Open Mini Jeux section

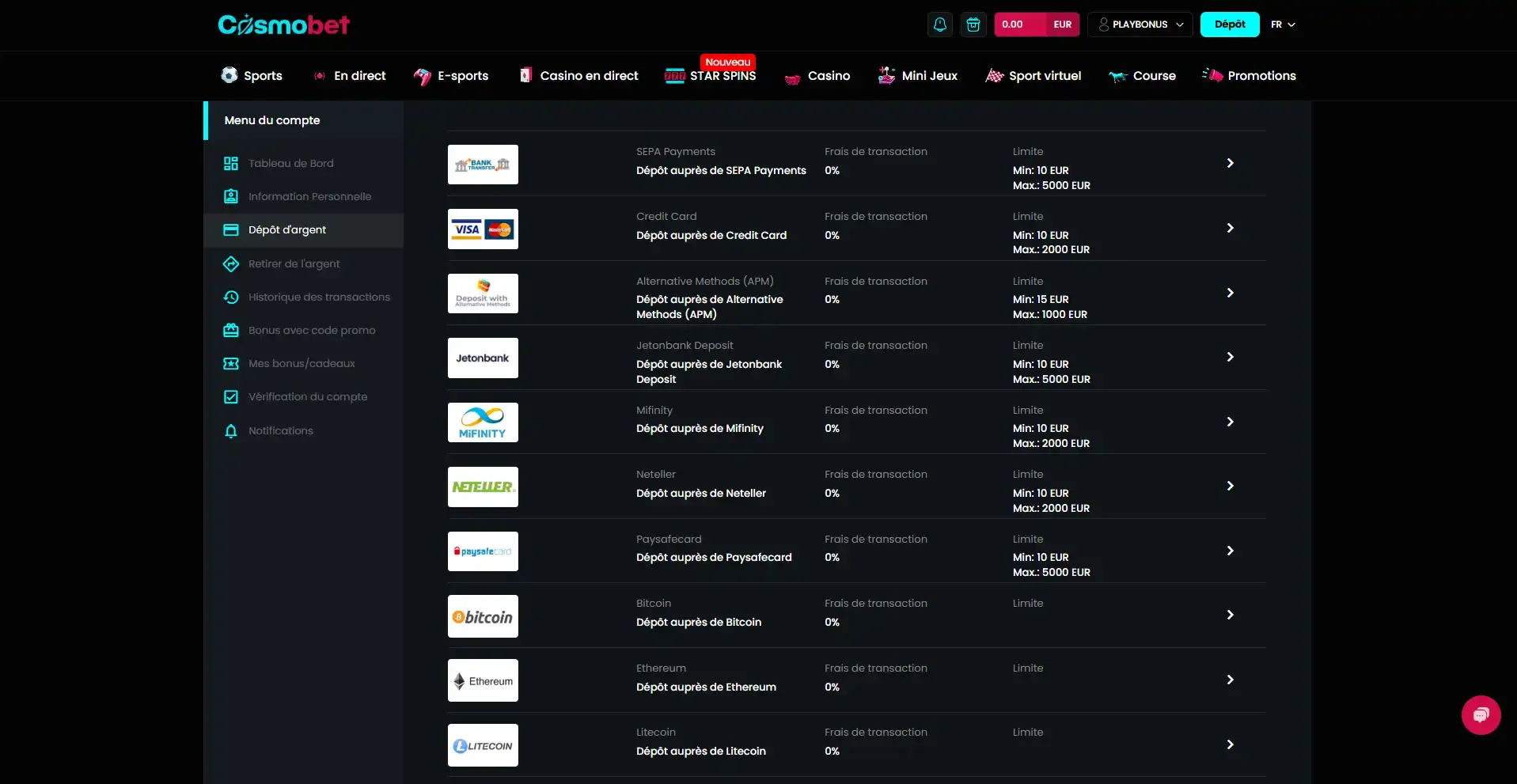click(918, 76)
